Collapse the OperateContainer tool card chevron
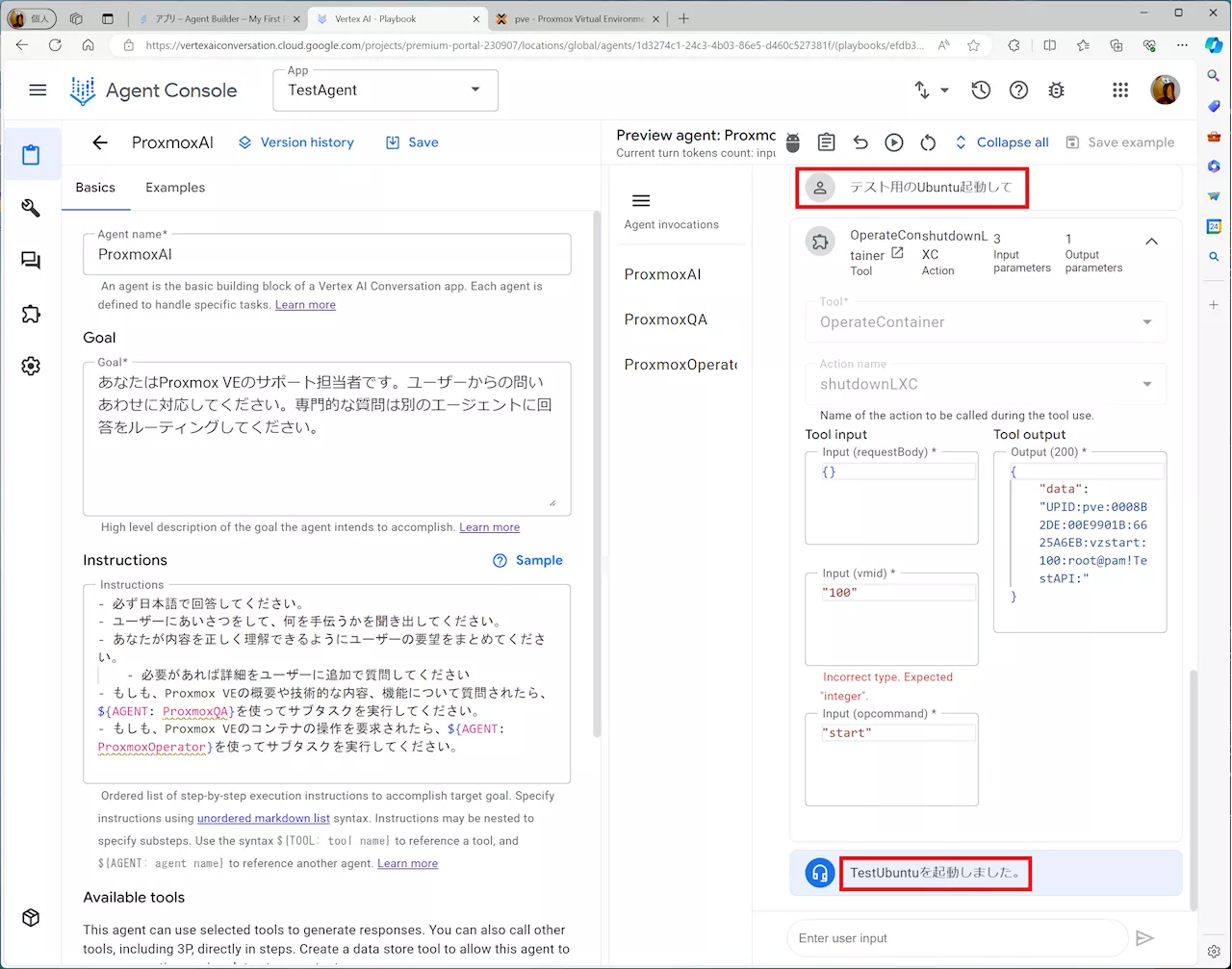The image size is (1232, 969). point(1151,242)
